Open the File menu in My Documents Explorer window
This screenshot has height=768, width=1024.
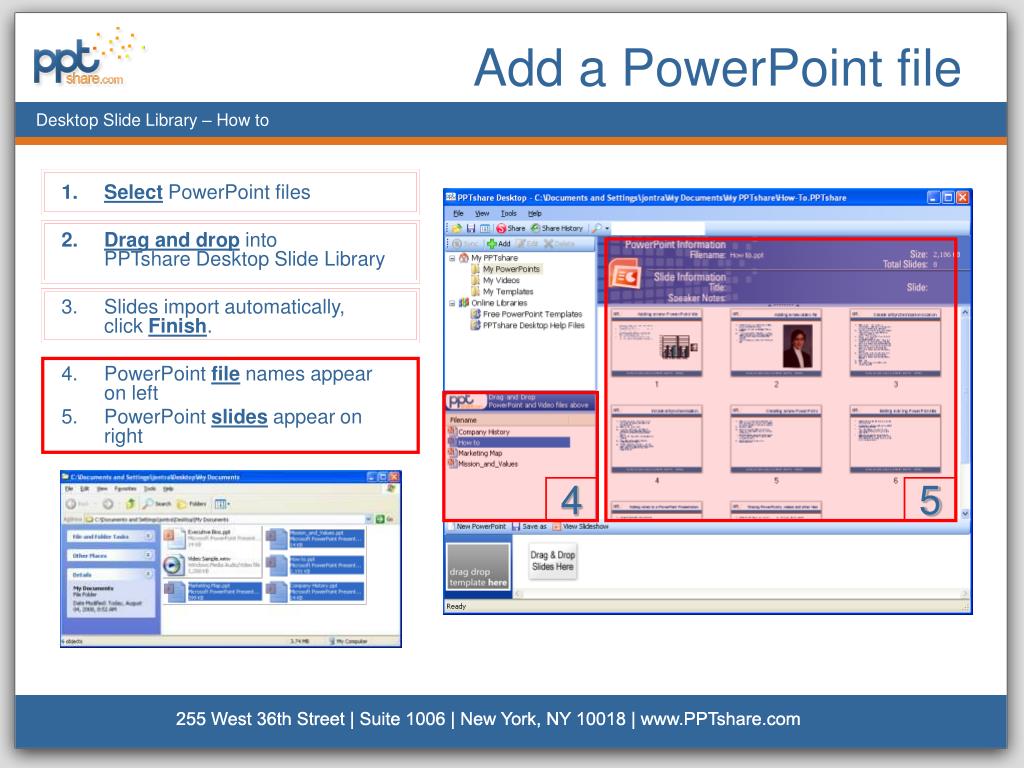(69, 488)
